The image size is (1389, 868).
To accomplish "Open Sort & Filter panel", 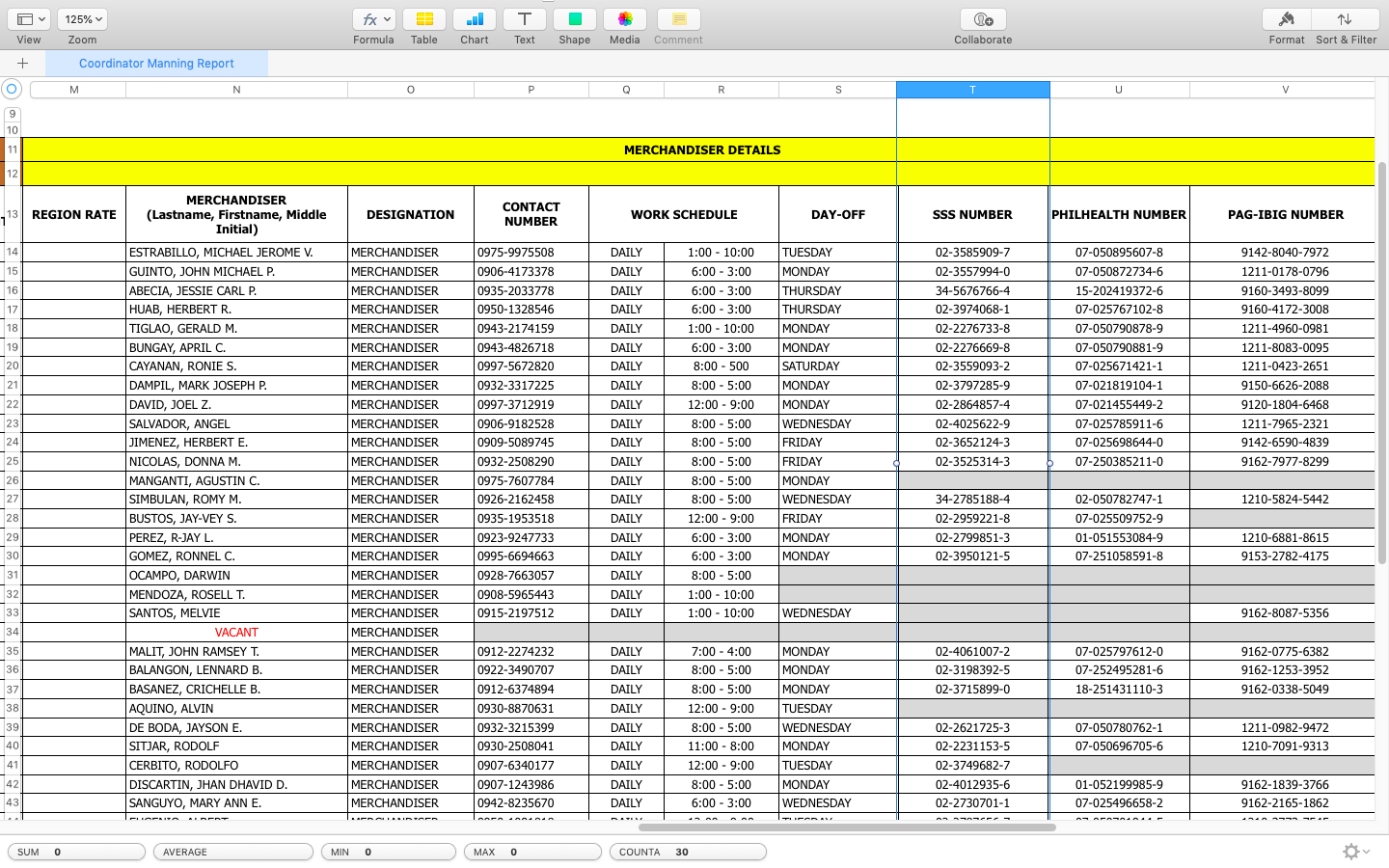I will click(1346, 19).
